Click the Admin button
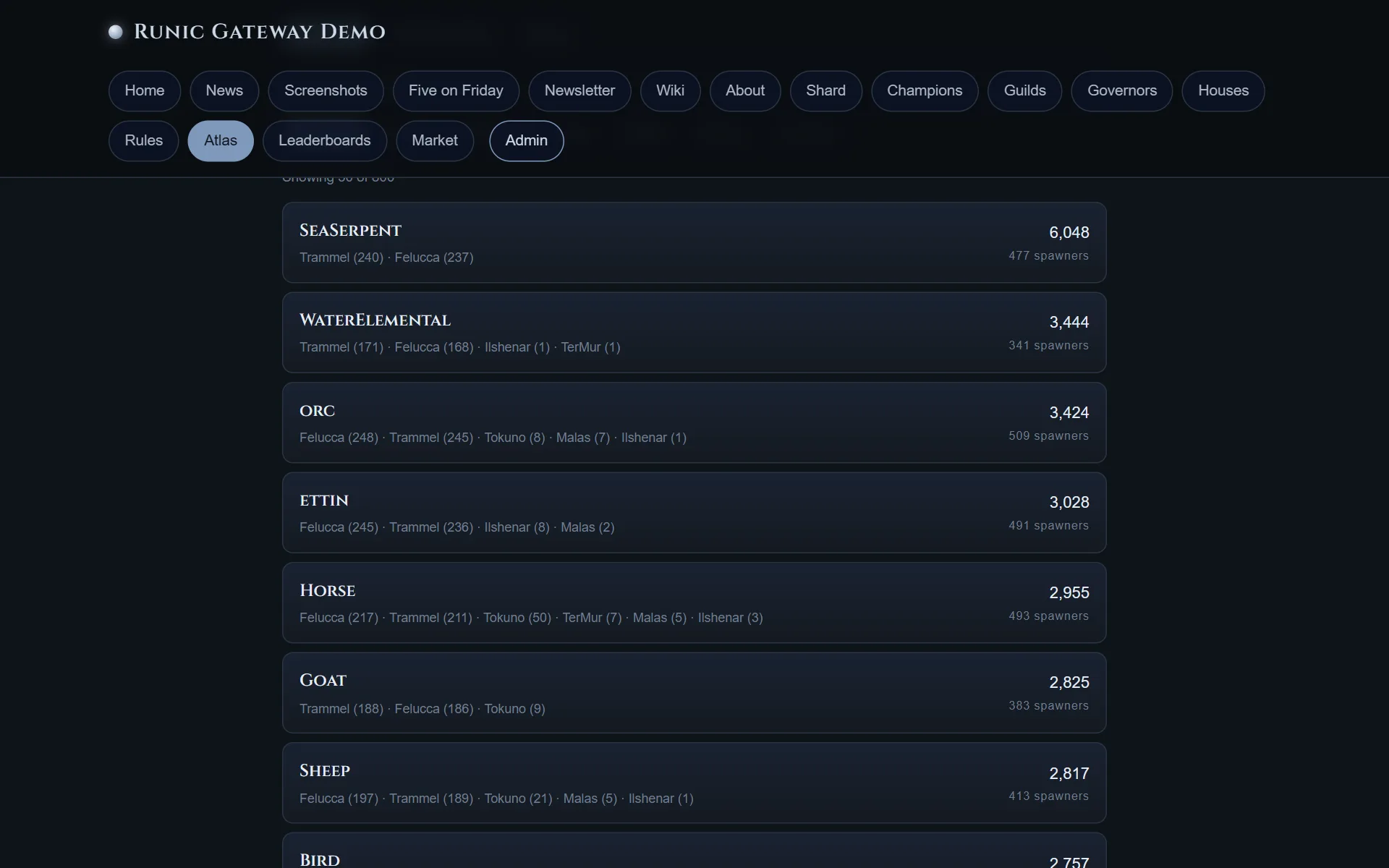1389x868 pixels. point(527,141)
